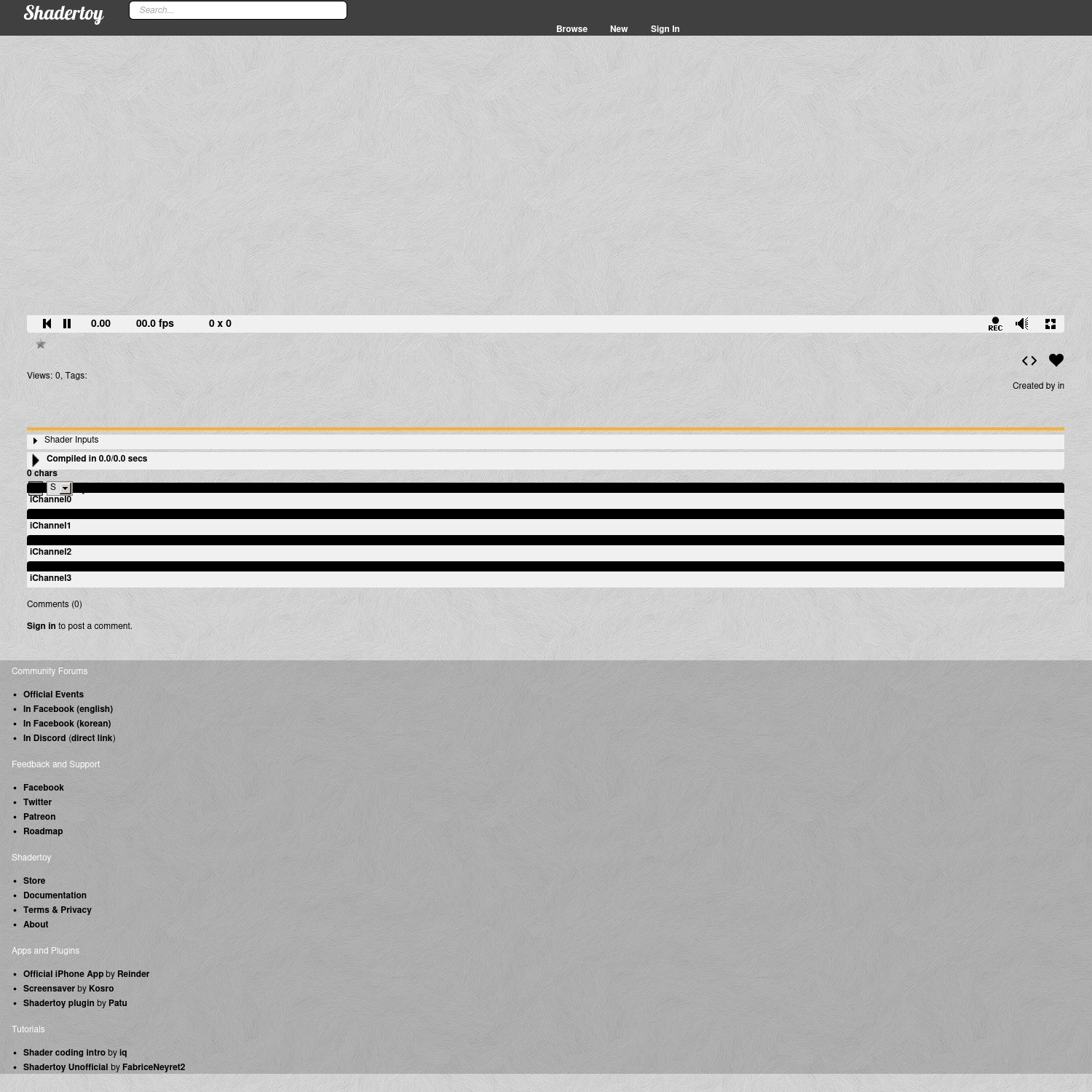Open Facebook under Feedback and Support

point(44,788)
